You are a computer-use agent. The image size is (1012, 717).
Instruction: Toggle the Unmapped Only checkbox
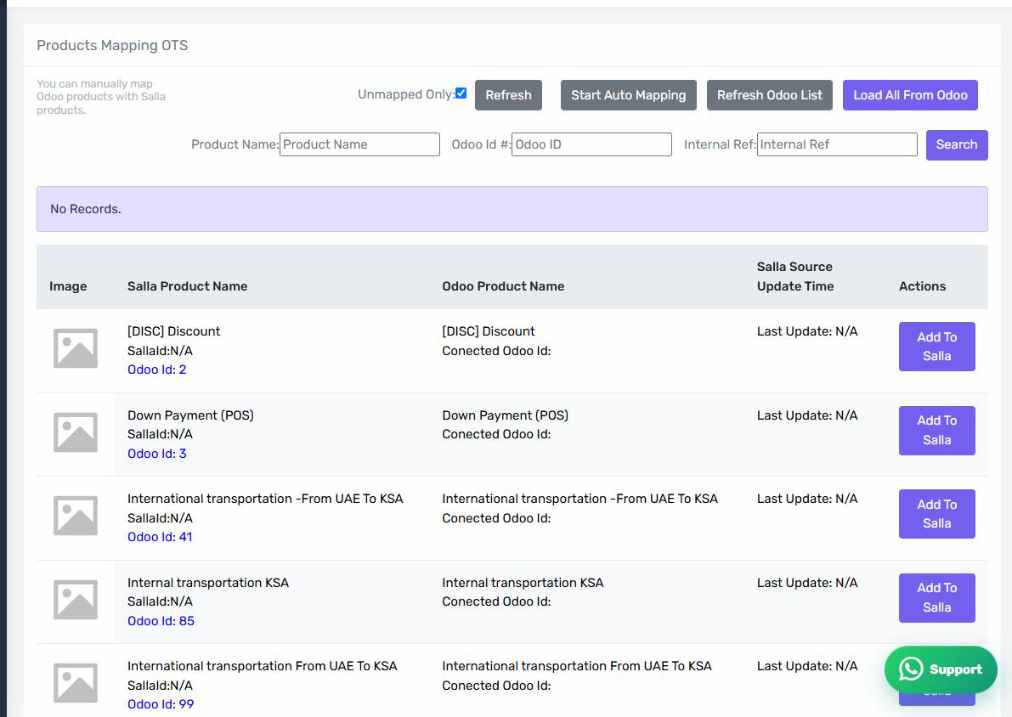(x=461, y=94)
